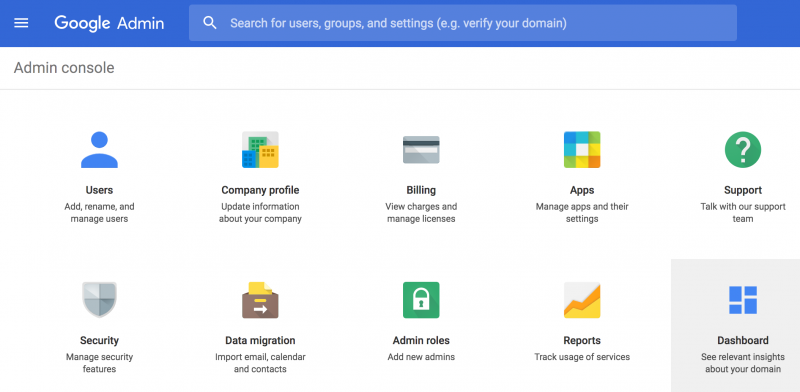Image resolution: width=800 pixels, height=392 pixels.
Task: Click the Reports title
Action: tap(582, 340)
